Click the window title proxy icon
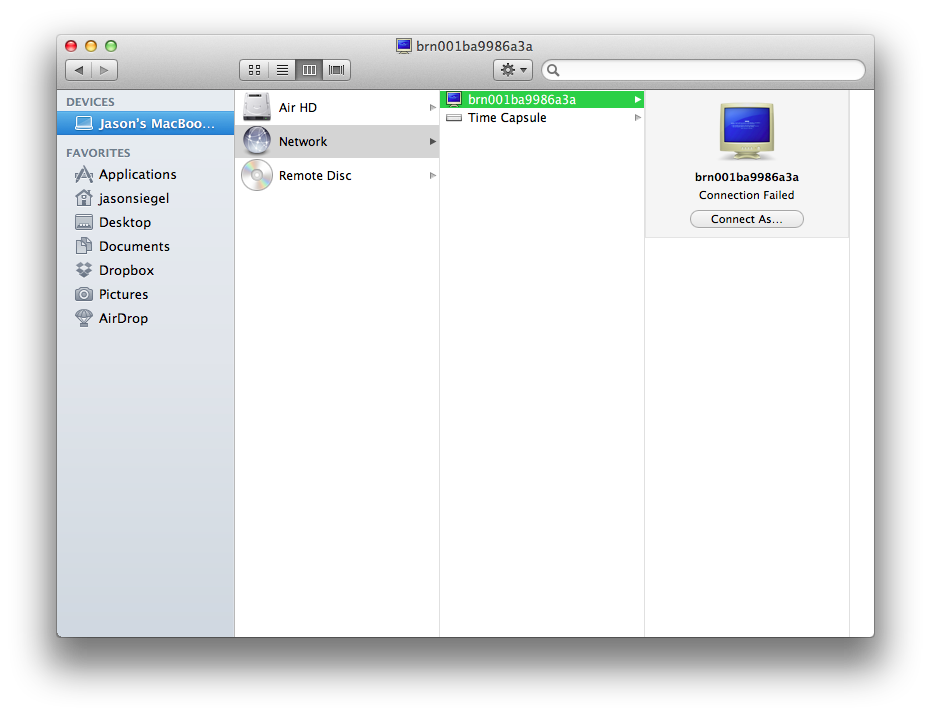 coord(404,46)
